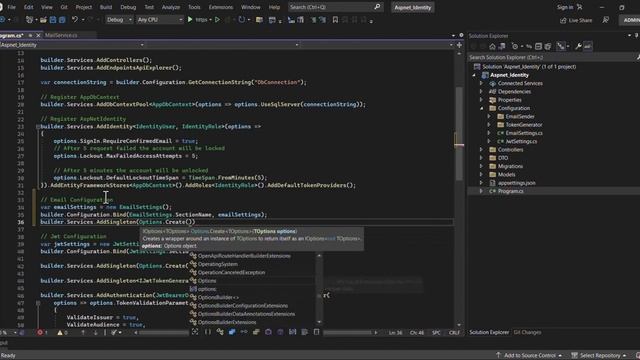Click the Hot Reload icon in toolbar

[x=242, y=20]
